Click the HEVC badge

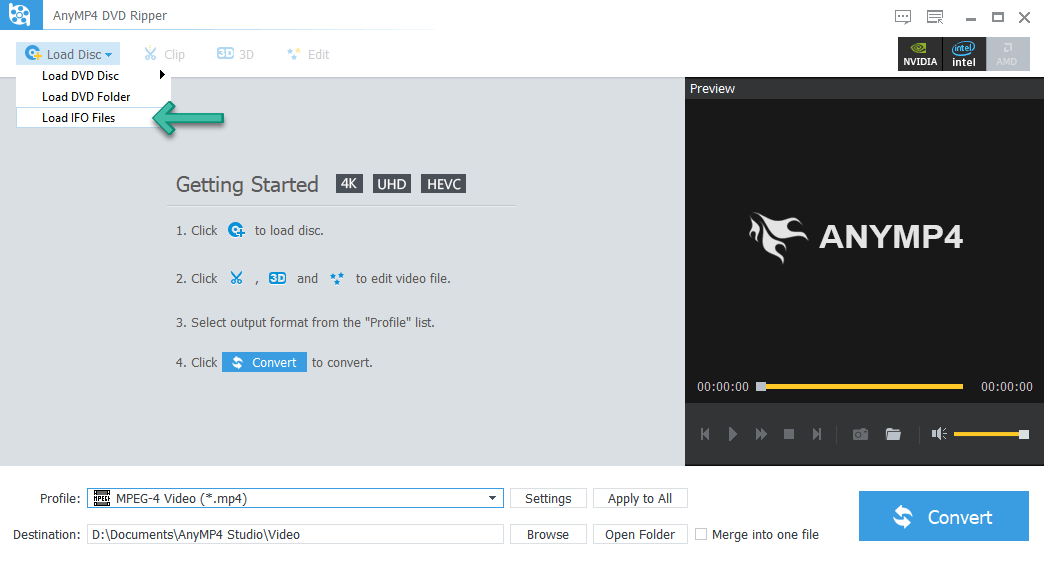click(x=443, y=184)
